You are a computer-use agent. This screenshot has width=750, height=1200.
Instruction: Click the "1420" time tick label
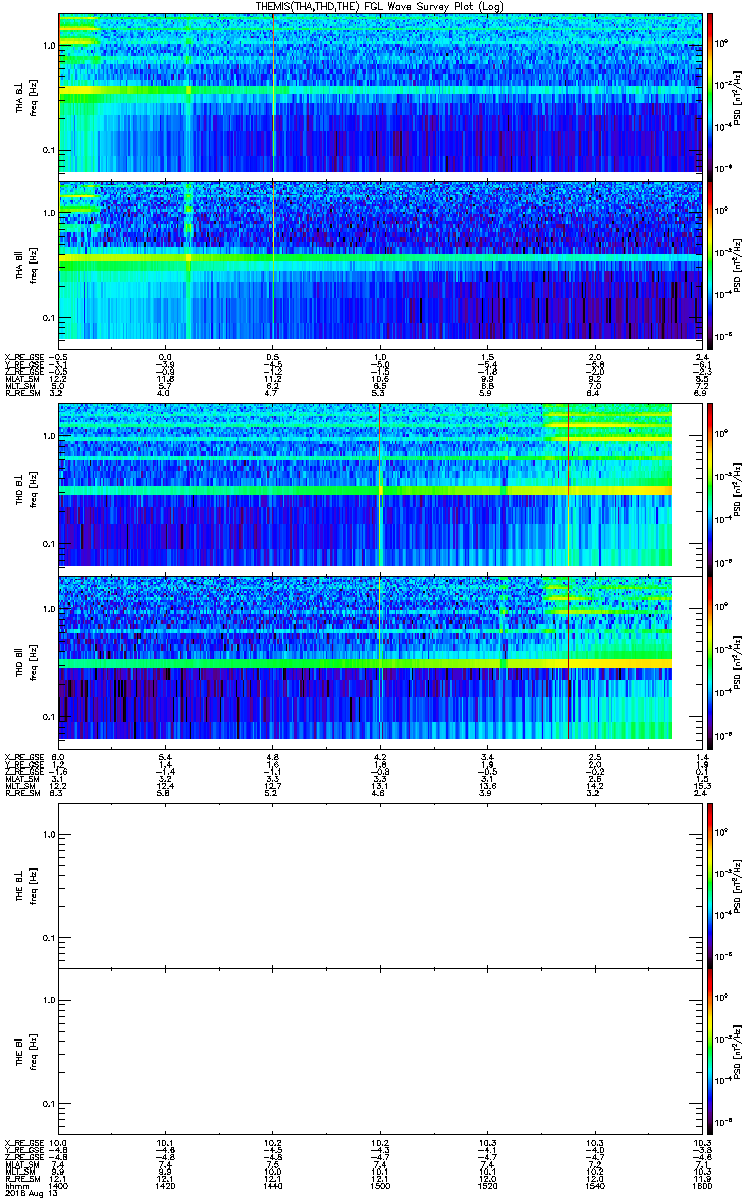[x=165, y=1185]
